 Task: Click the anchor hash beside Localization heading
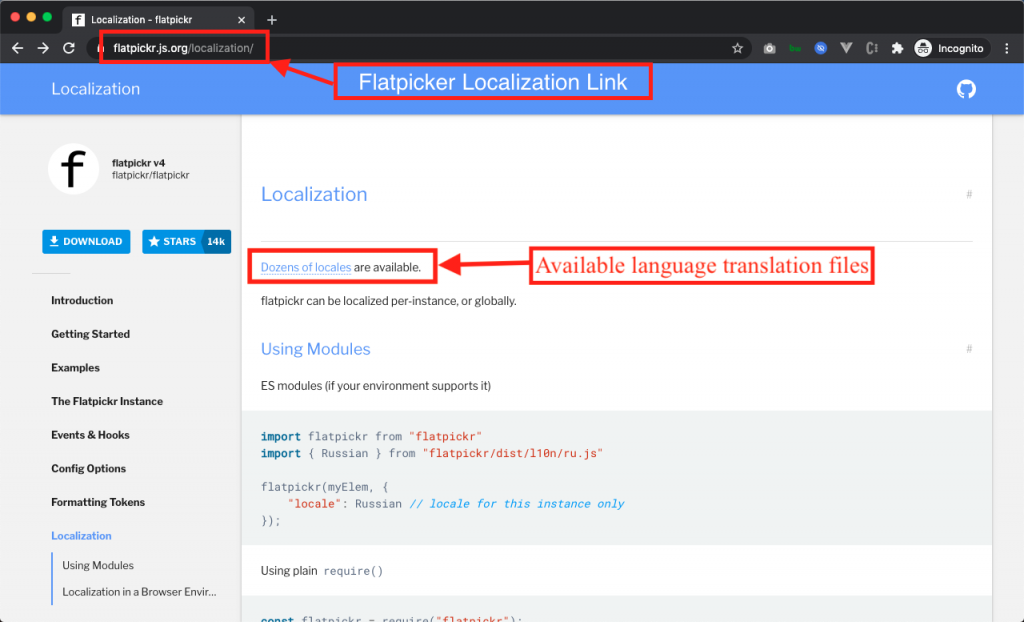(x=969, y=194)
